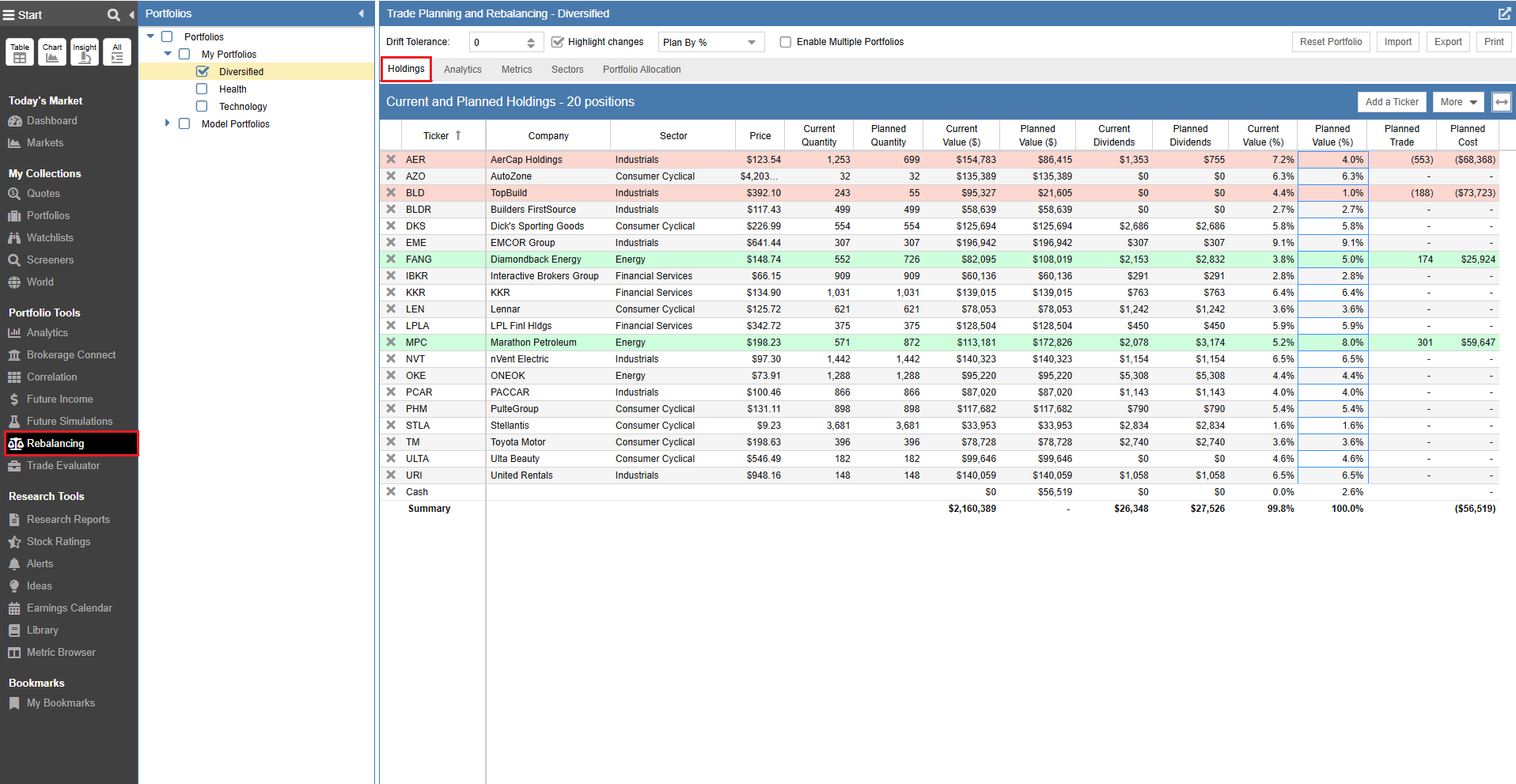1516x784 pixels.
Task: Open the Plan By % dropdown
Action: pyautogui.click(x=710, y=42)
